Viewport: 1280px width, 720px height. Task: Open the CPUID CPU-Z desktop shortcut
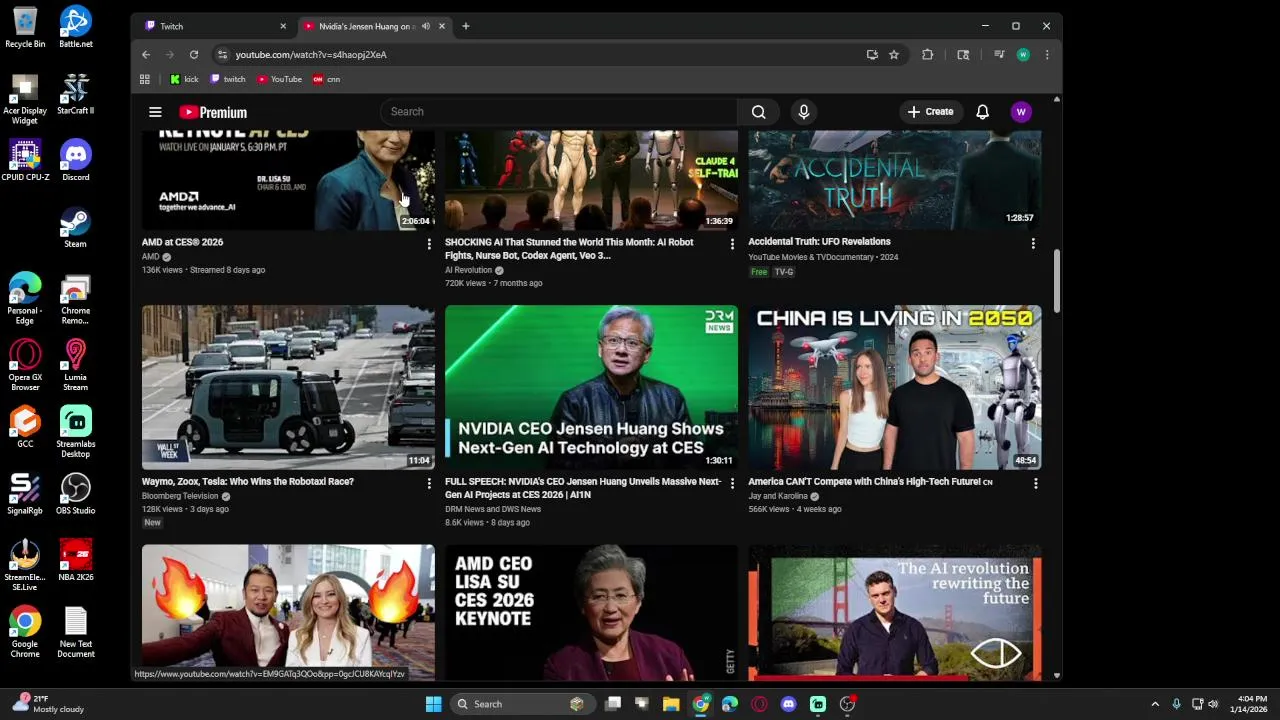click(x=25, y=161)
